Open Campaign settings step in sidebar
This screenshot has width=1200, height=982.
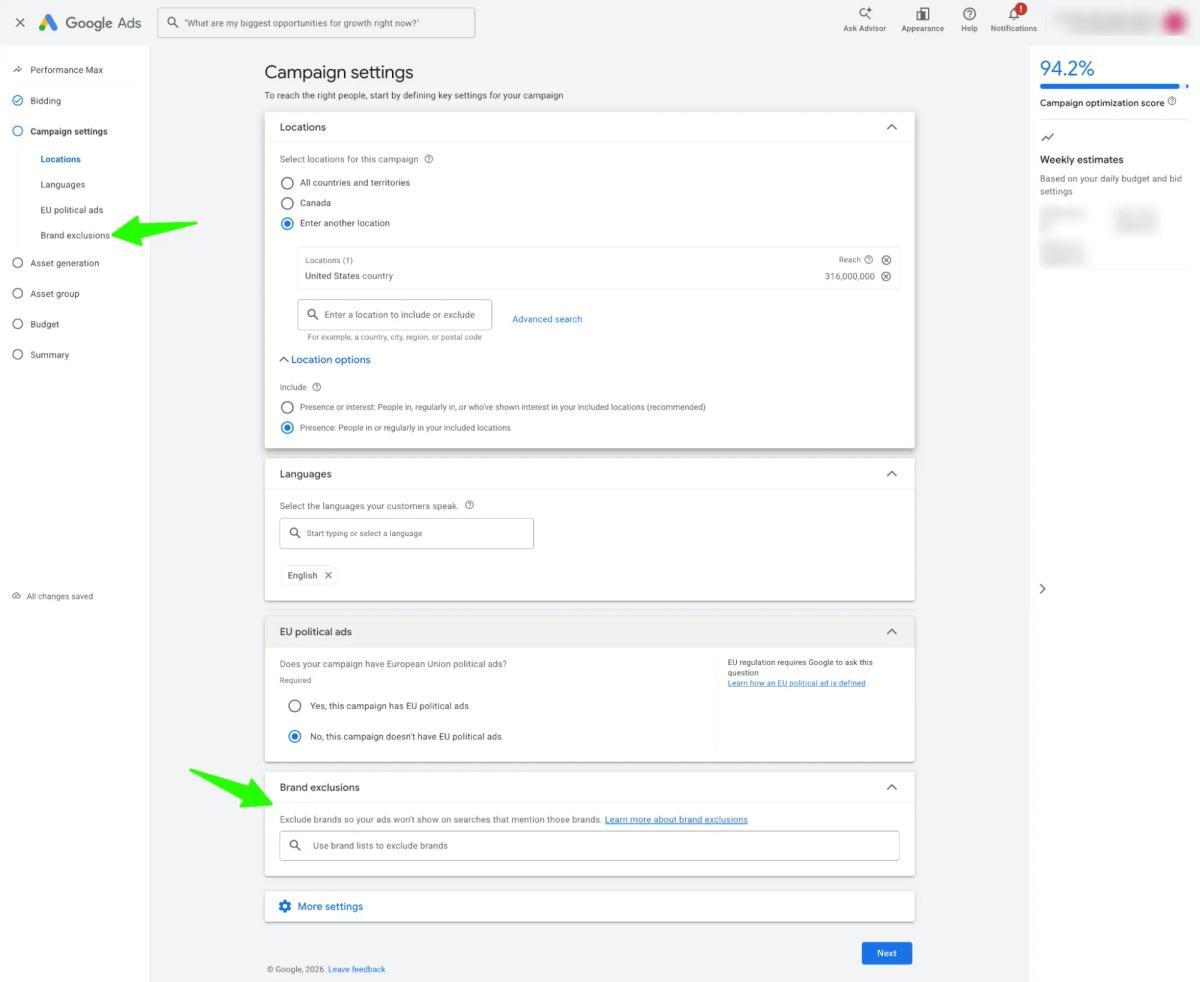68,132
